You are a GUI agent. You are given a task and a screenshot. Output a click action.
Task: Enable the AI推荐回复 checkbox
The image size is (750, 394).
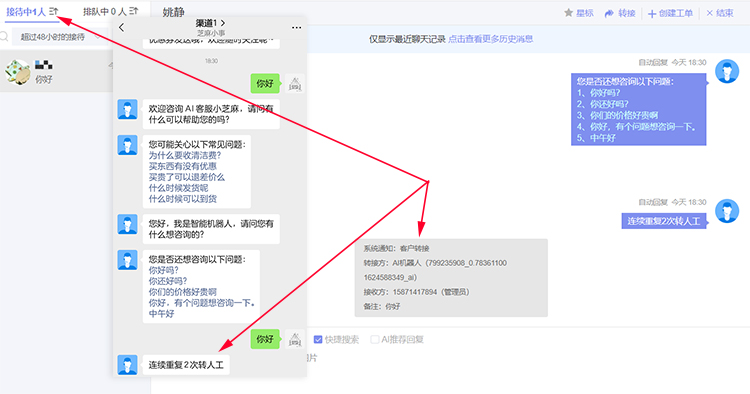(375, 339)
